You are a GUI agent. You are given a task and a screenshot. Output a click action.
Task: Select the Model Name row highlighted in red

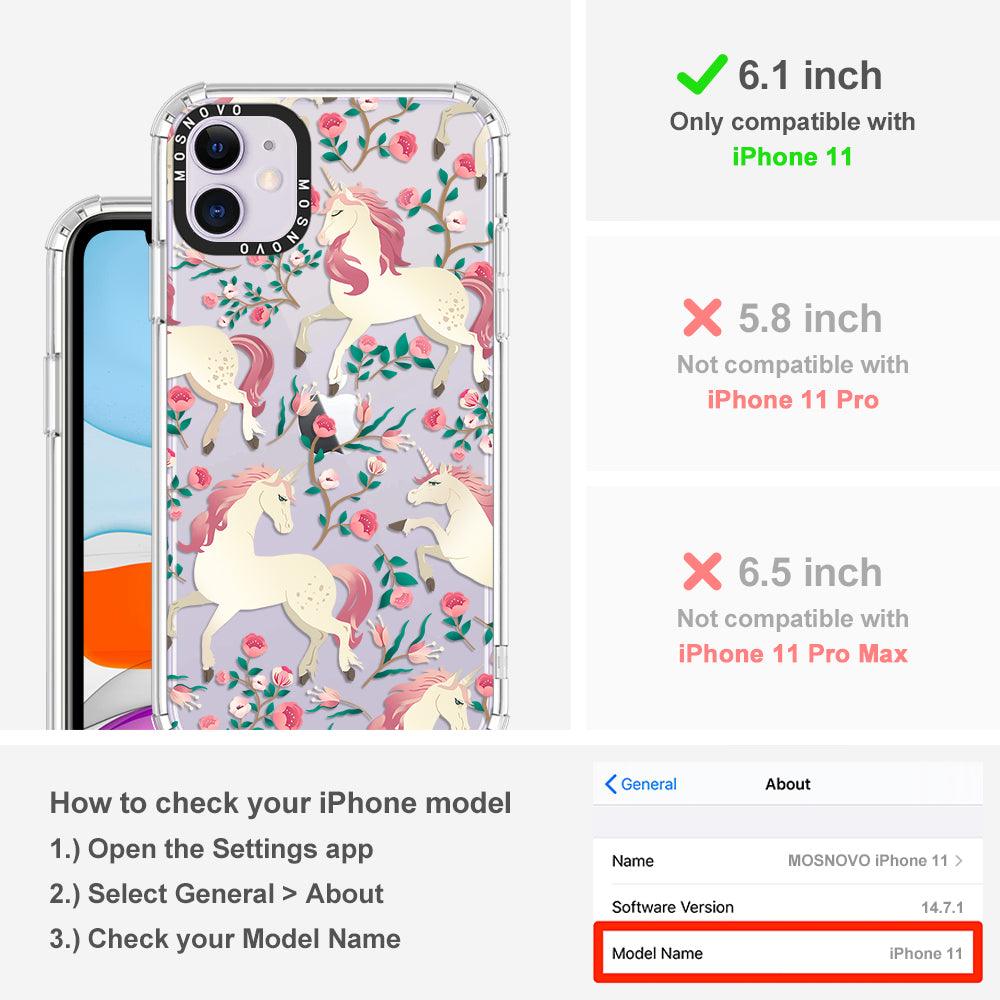[x=788, y=953]
